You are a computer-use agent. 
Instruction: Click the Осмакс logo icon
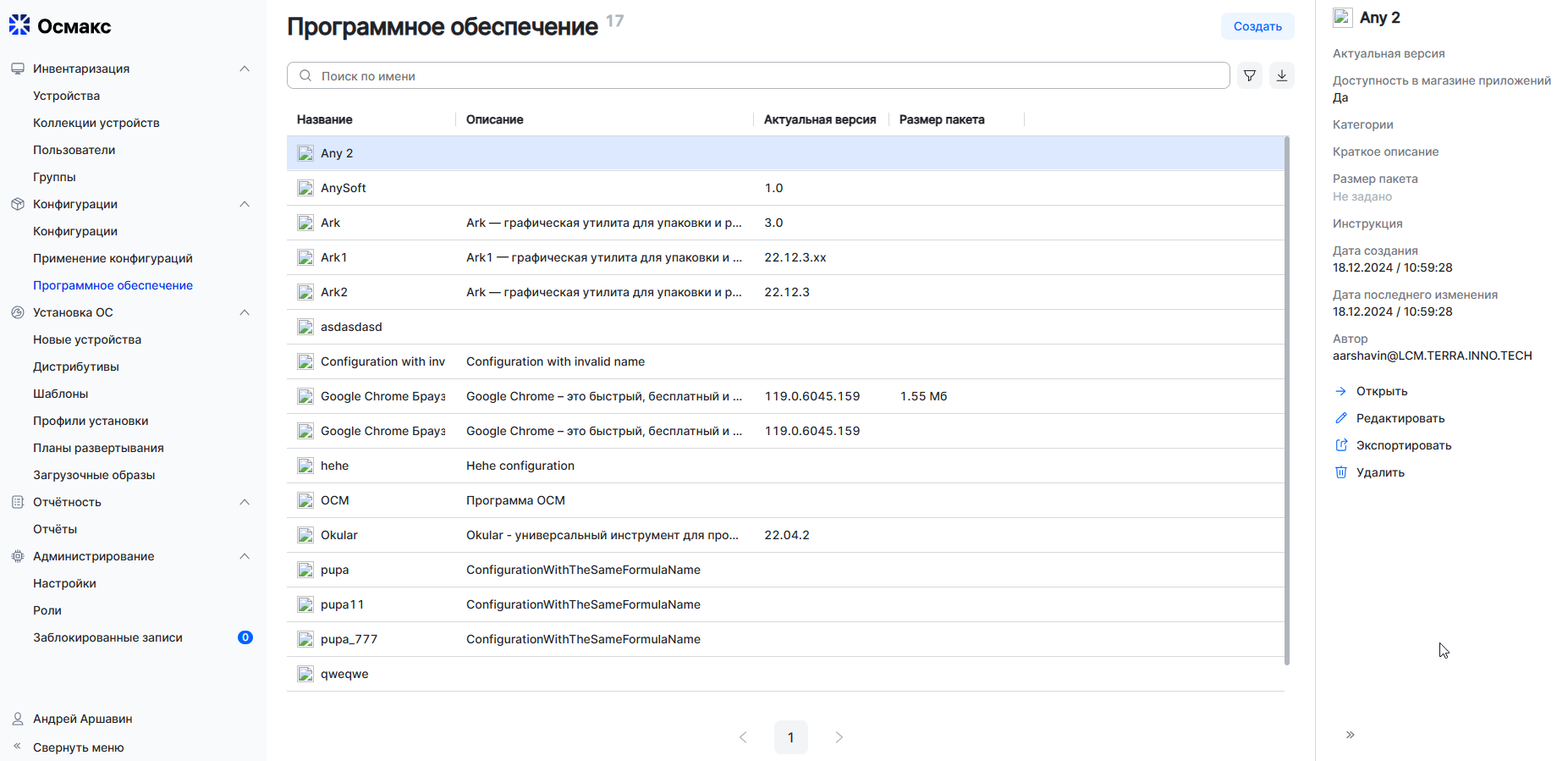pyautogui.click(x=19, y=25)
